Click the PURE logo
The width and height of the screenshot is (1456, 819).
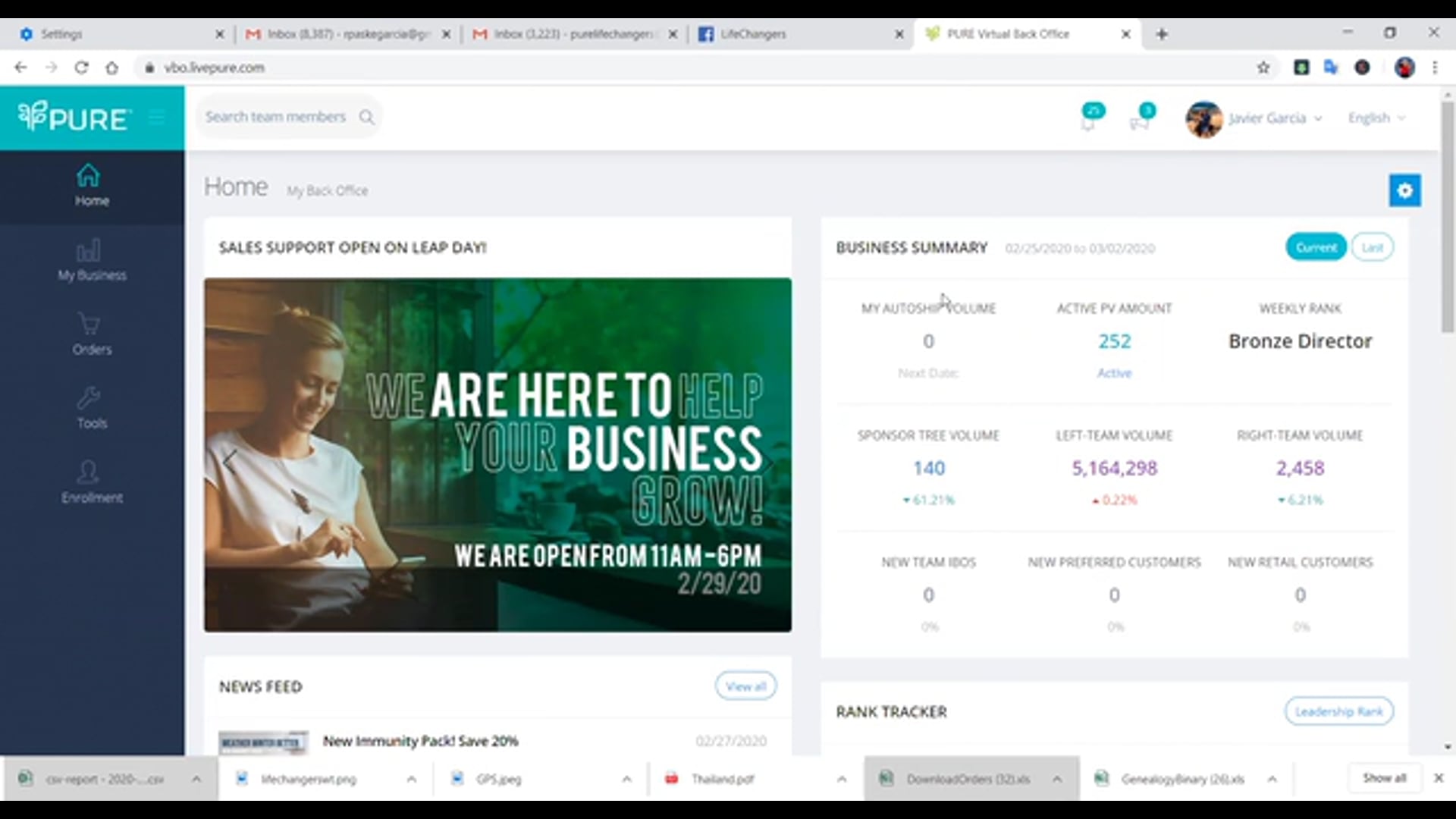[x=74, y=118]
